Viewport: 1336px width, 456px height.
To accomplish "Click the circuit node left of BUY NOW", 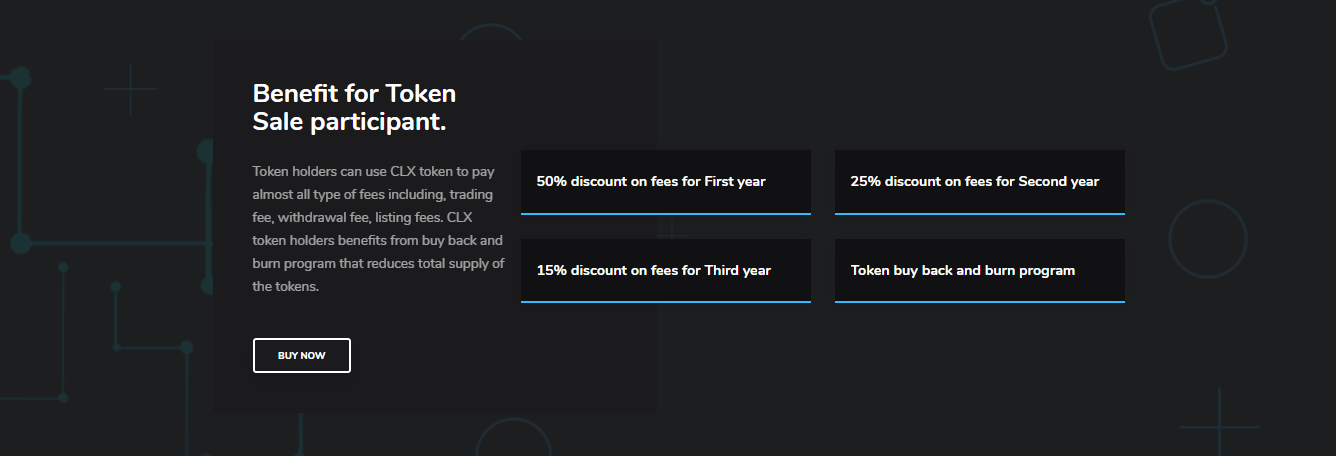I will 186,347.
